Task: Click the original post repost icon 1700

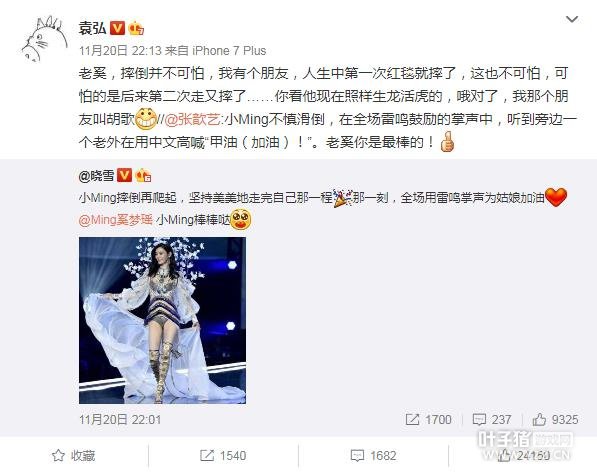Action: click(429, 419)
